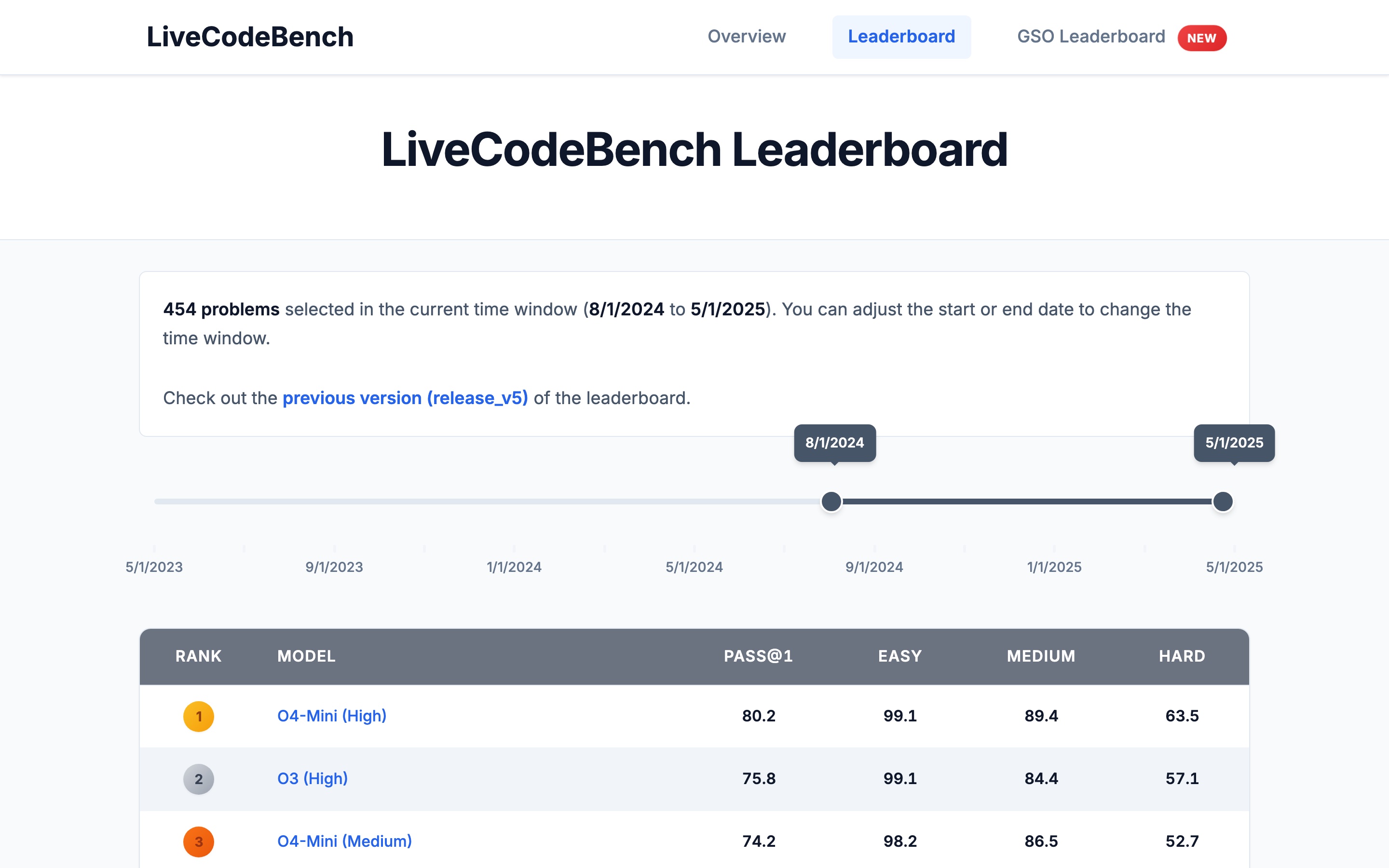Click O4-Mini (High) Easy score 99.1
1389x868 pixels.
pos(900,716)
